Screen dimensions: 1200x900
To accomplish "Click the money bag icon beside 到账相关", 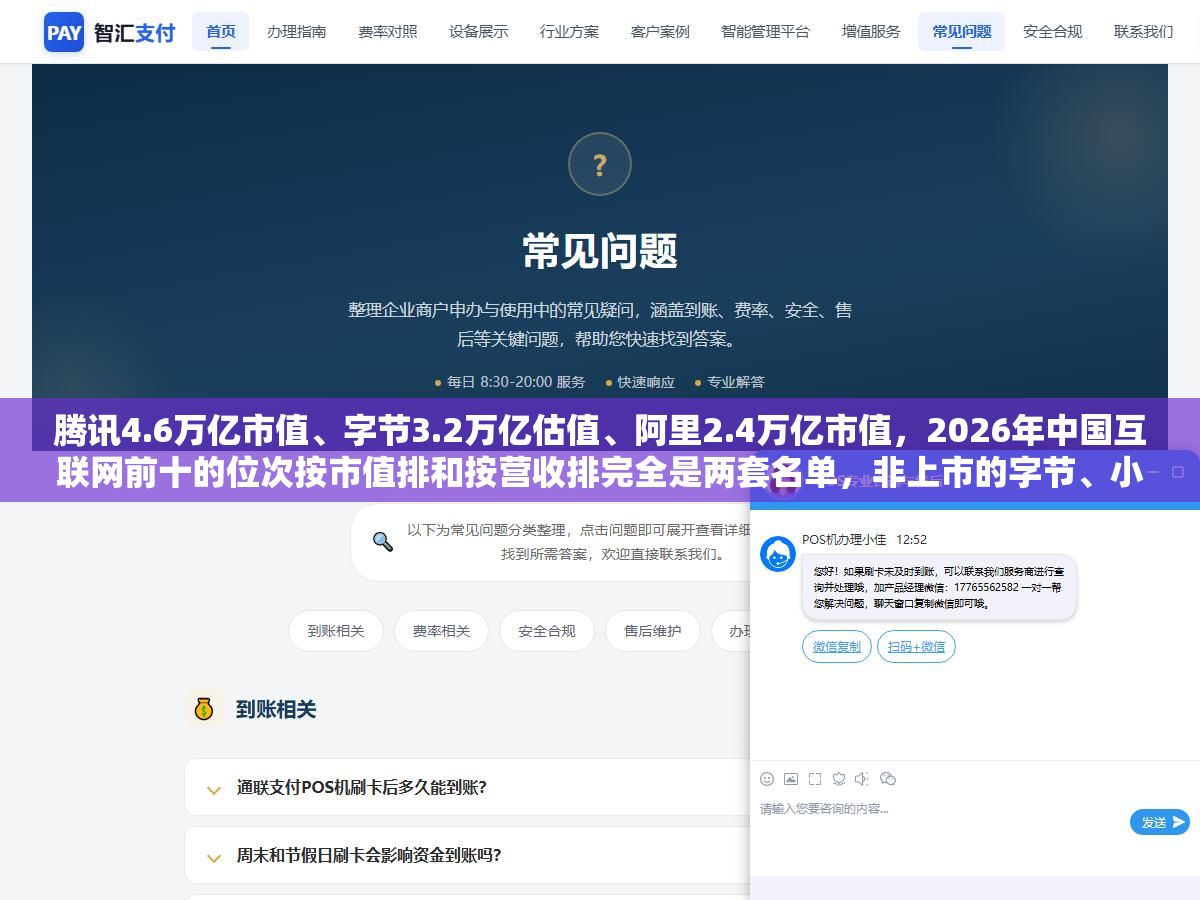I will (x=204, y=709).
